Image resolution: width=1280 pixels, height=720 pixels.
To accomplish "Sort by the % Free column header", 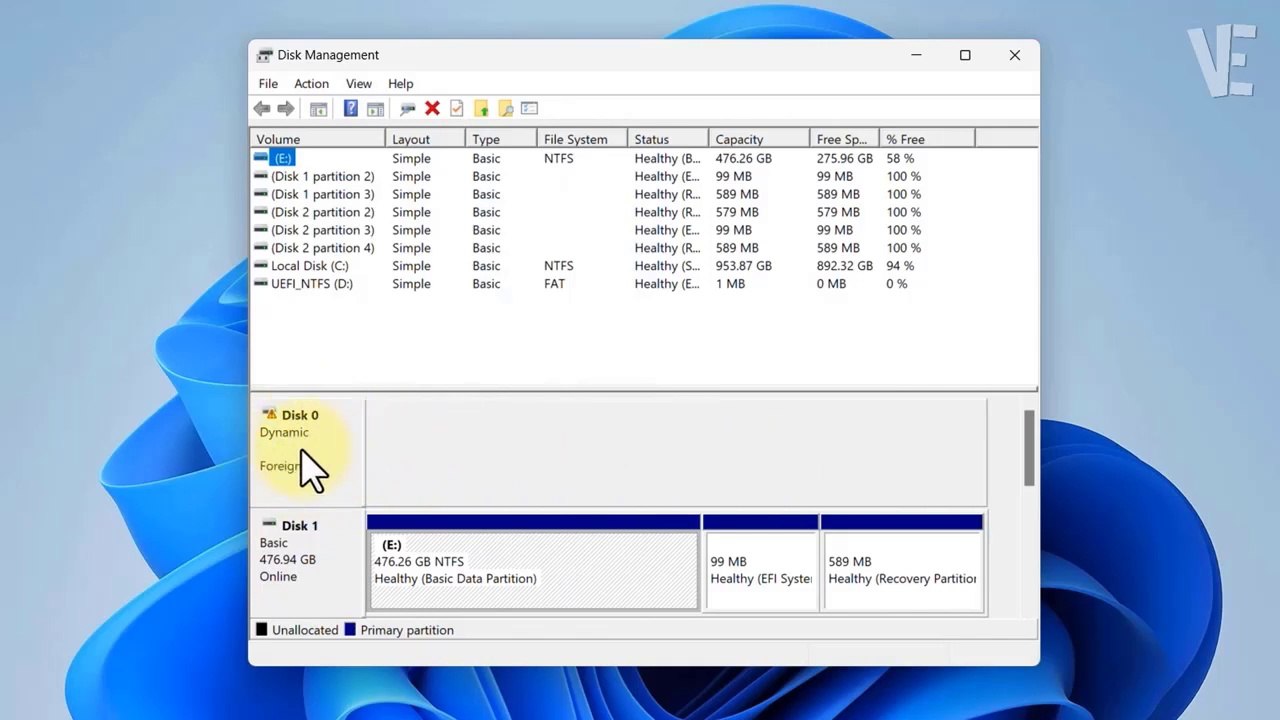I will 927,139.
